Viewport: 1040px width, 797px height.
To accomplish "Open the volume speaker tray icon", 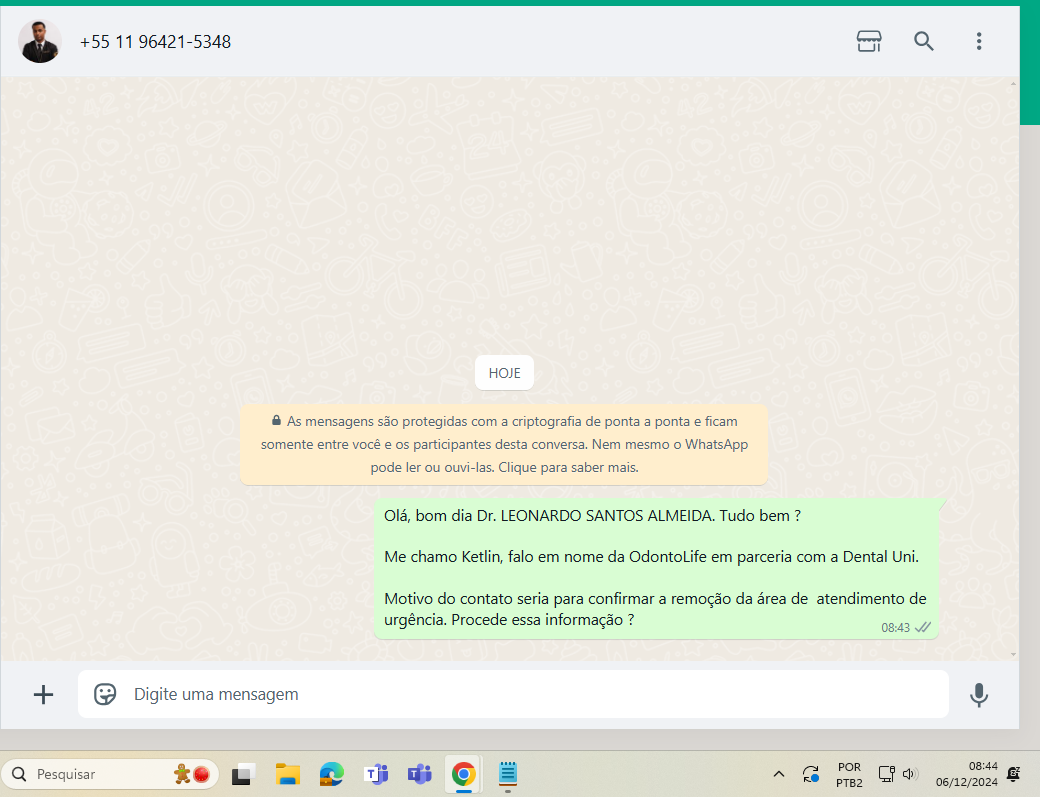I will tap(909, 774).
